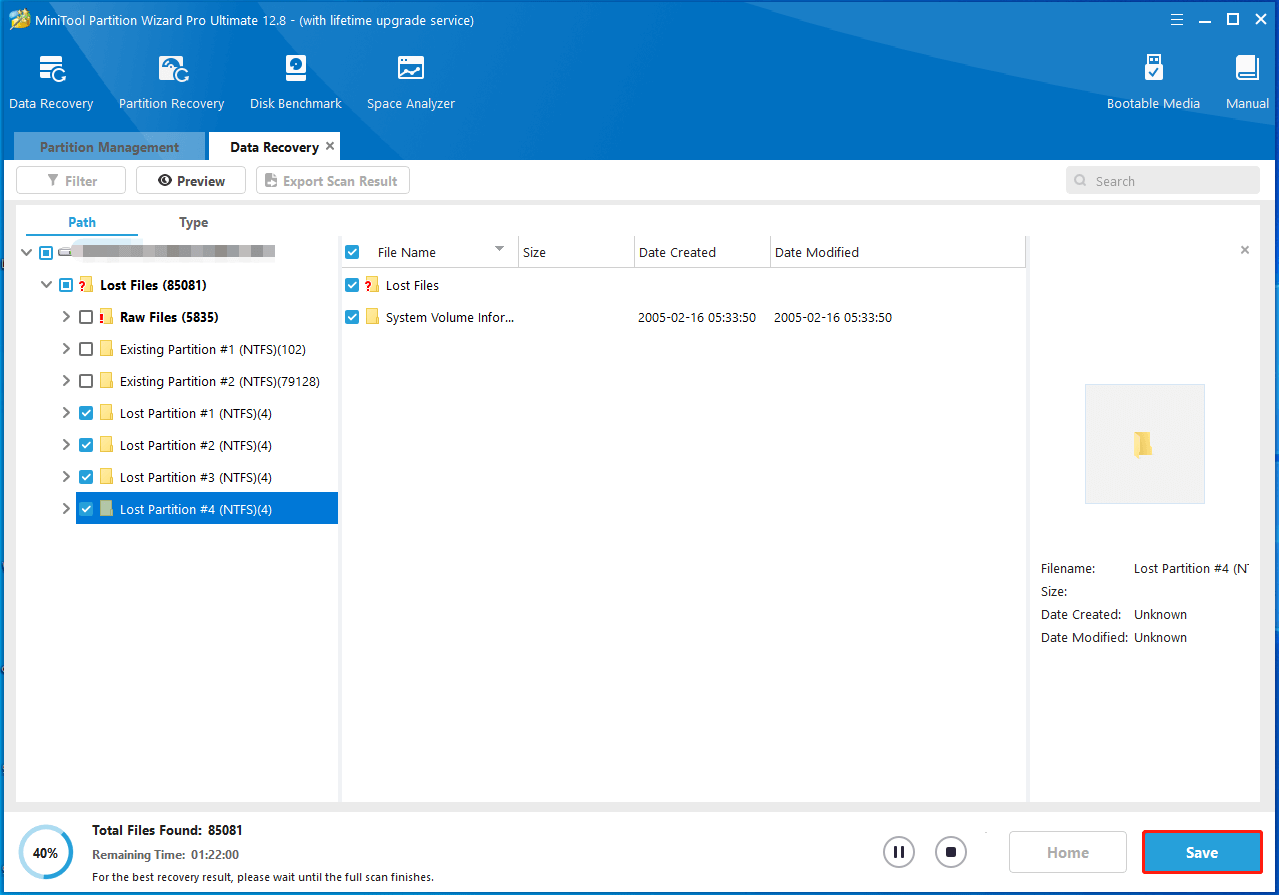Open the application hamburger menu
1279x895 pixels.
tap(1178, 19)
